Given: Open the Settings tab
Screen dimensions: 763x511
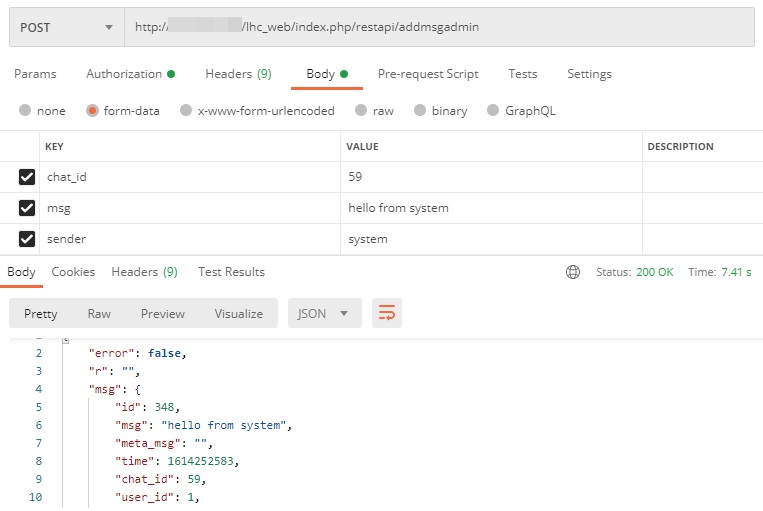Looking at the screenshot, I should click(589, 74).
